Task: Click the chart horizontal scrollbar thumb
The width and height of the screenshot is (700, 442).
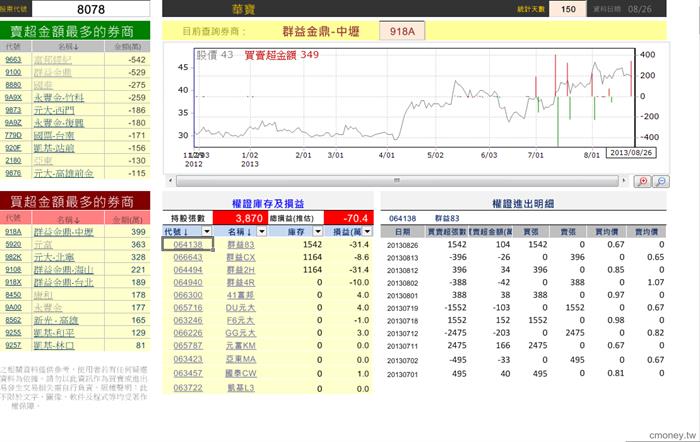Action: [x=396, y=181]
